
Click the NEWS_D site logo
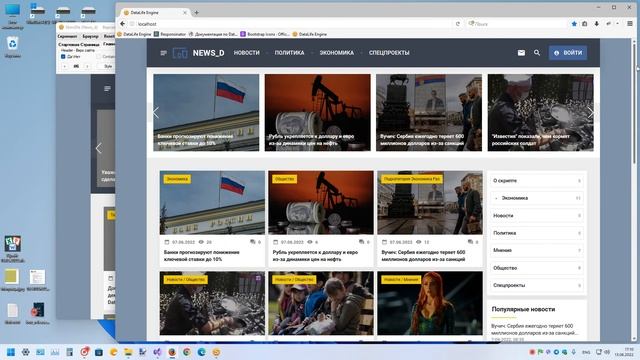tap(198, 53)
